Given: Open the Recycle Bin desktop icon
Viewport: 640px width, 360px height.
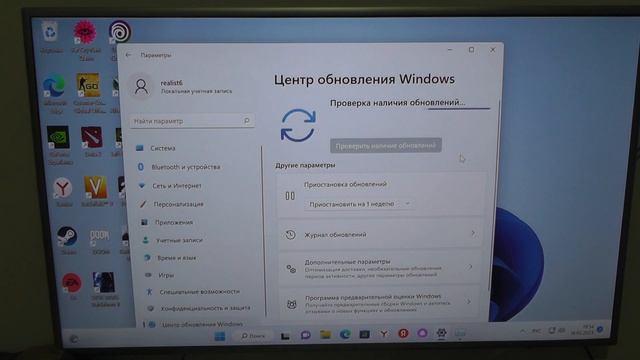Looking at the screenshot, I should [x=50, y=33].
